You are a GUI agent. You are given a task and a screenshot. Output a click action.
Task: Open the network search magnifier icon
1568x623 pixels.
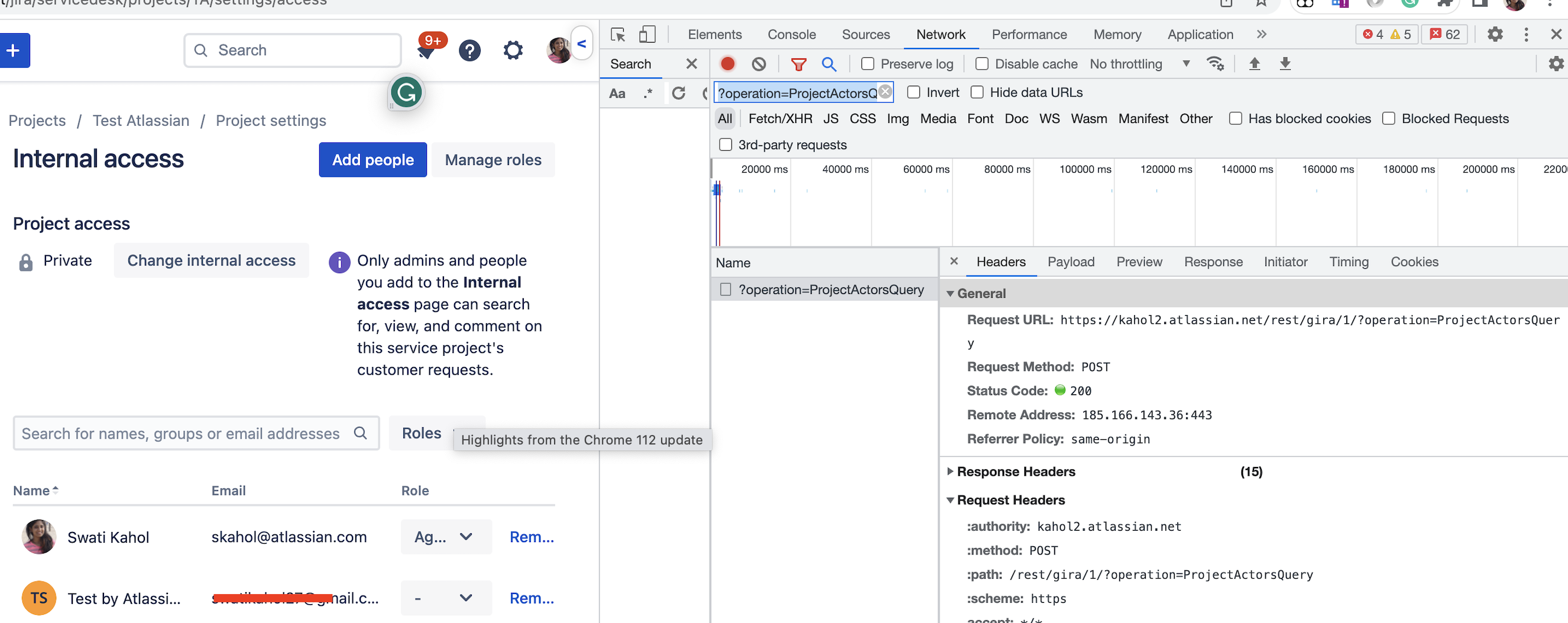coord(828,64)
